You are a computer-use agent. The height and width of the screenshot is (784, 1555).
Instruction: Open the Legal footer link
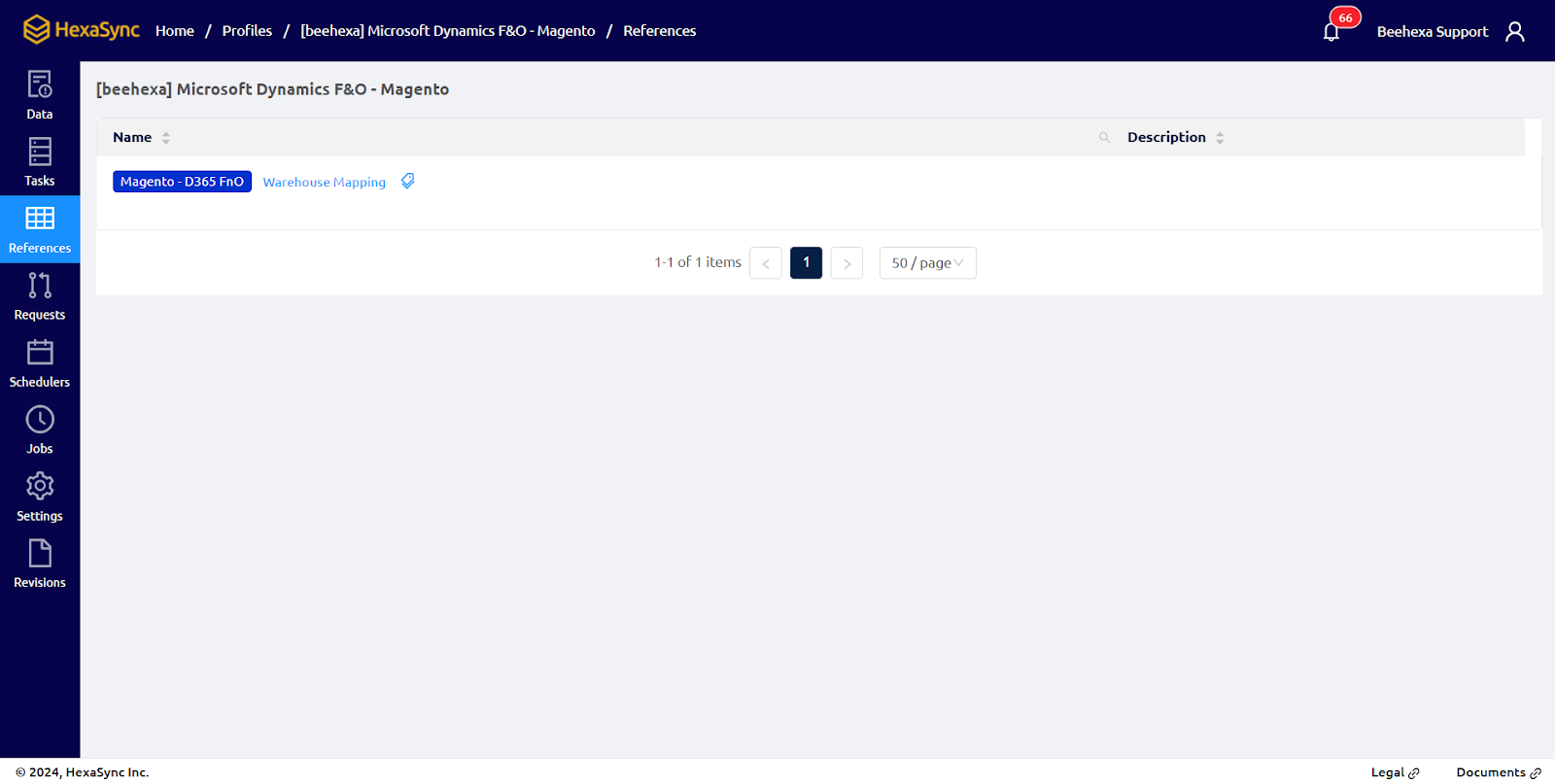point(1395,772)
